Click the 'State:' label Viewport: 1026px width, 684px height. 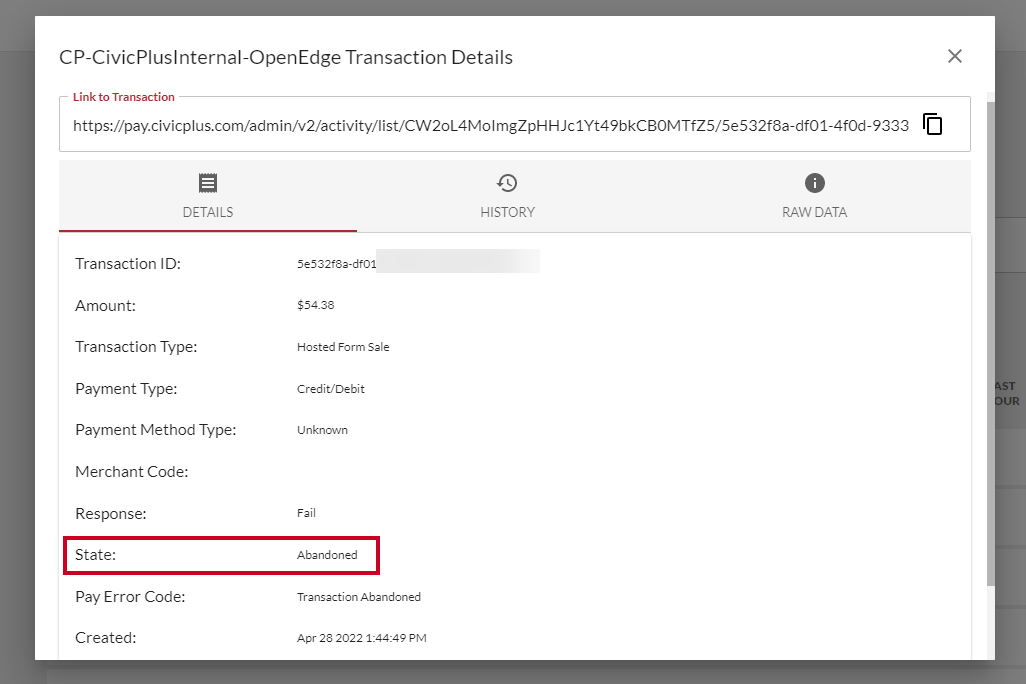pos(96,555)
